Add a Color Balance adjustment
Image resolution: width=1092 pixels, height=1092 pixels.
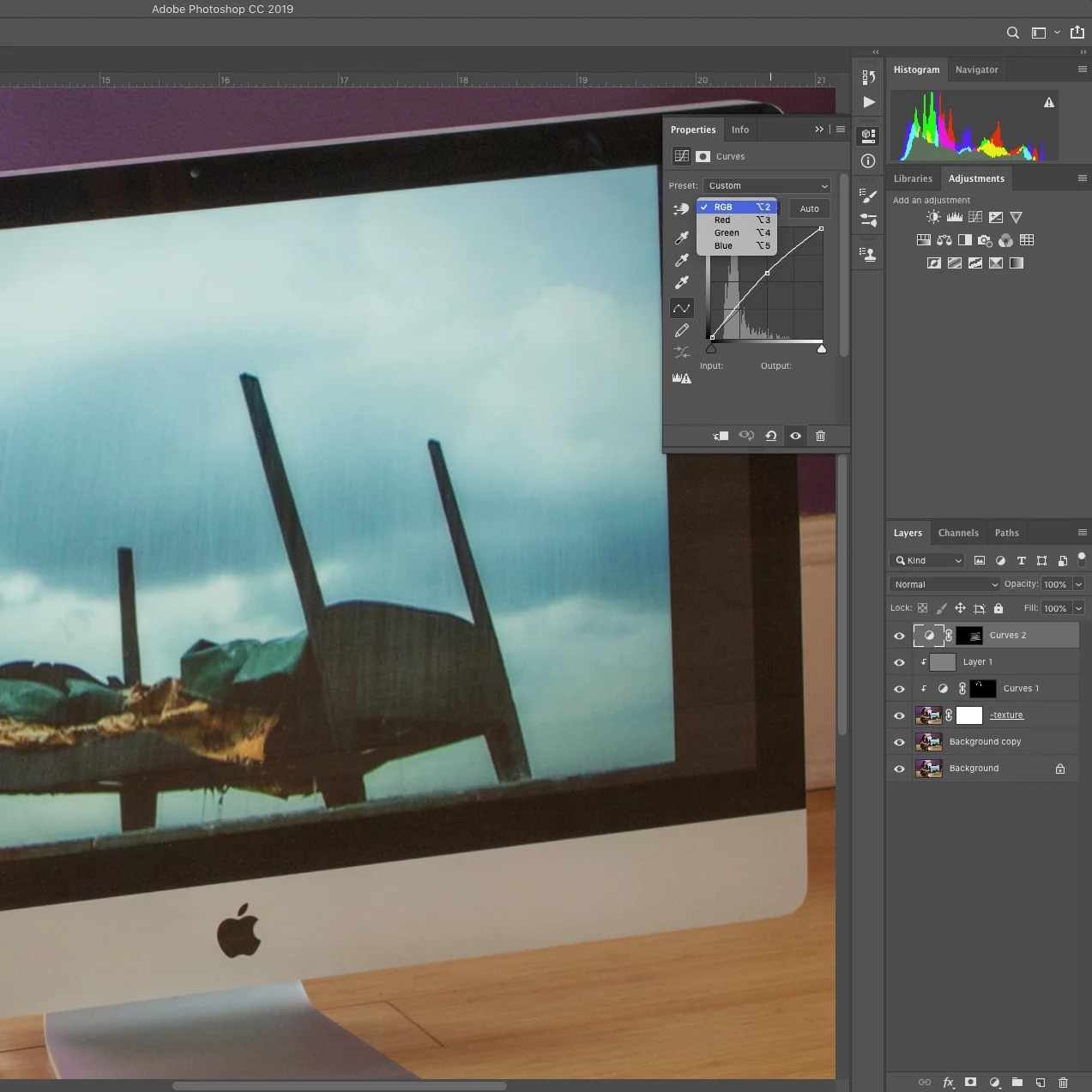[944, 240]
